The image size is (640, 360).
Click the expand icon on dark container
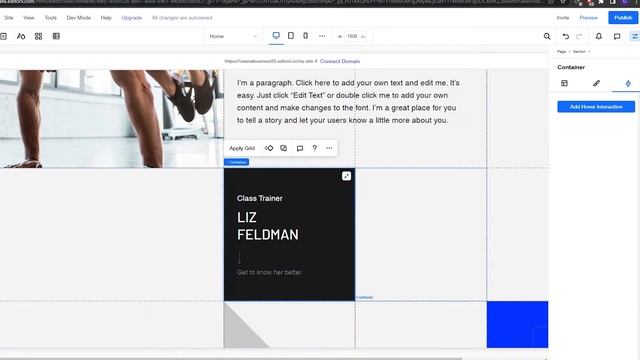(x=346, y=176)
